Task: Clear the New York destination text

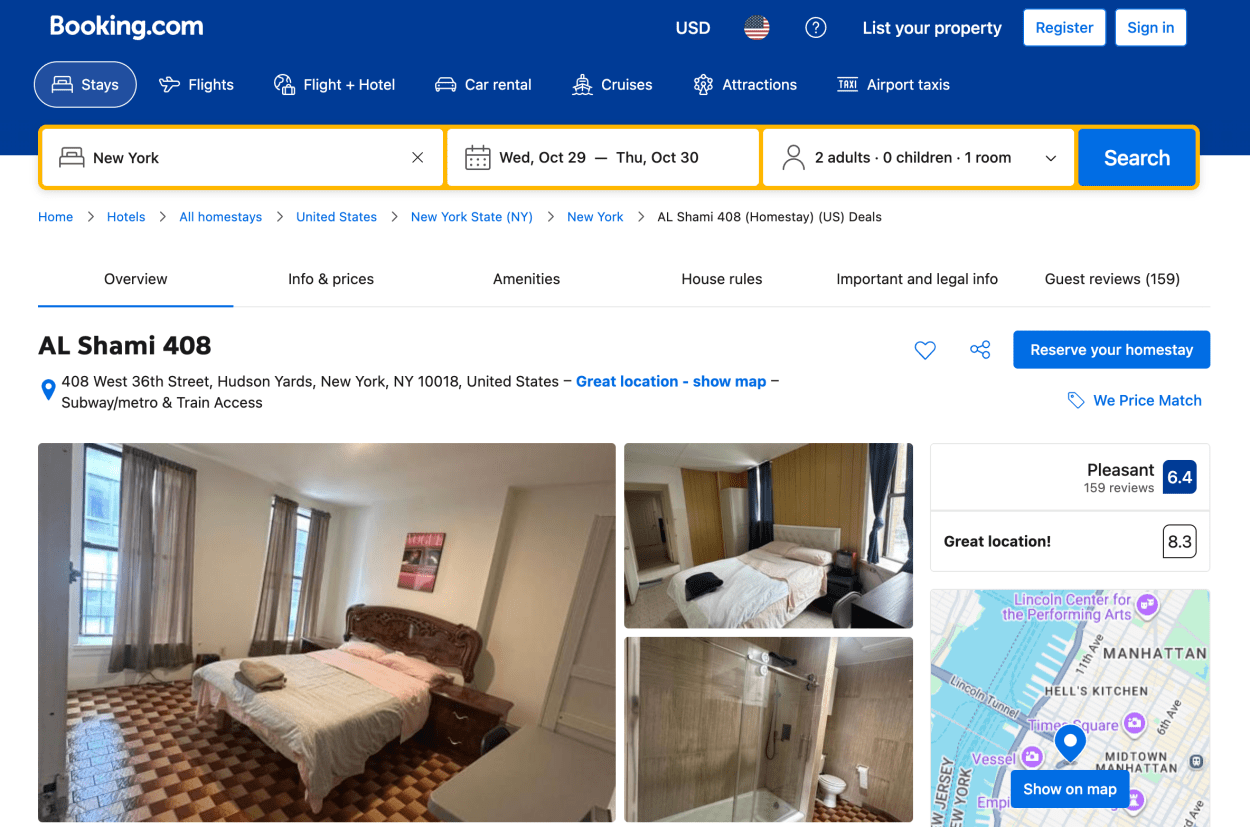Action: 418,158
